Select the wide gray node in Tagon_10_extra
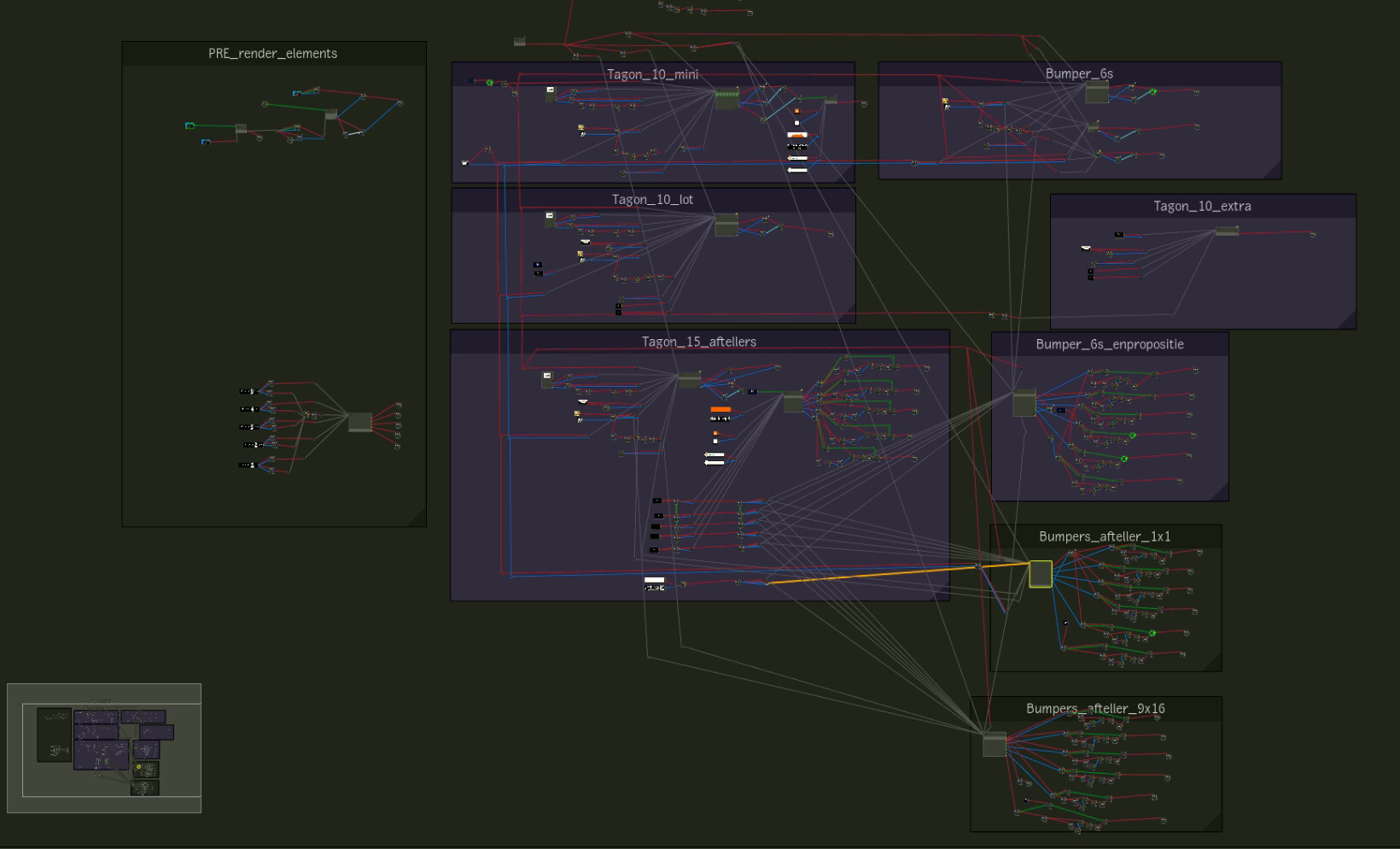1400x849 pixels. point(1227,231)
